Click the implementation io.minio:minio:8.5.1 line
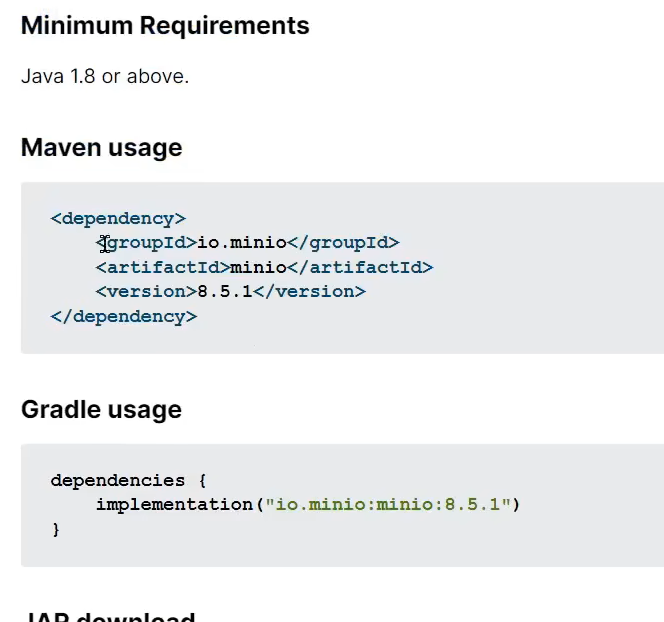 (x=308, y=505)
